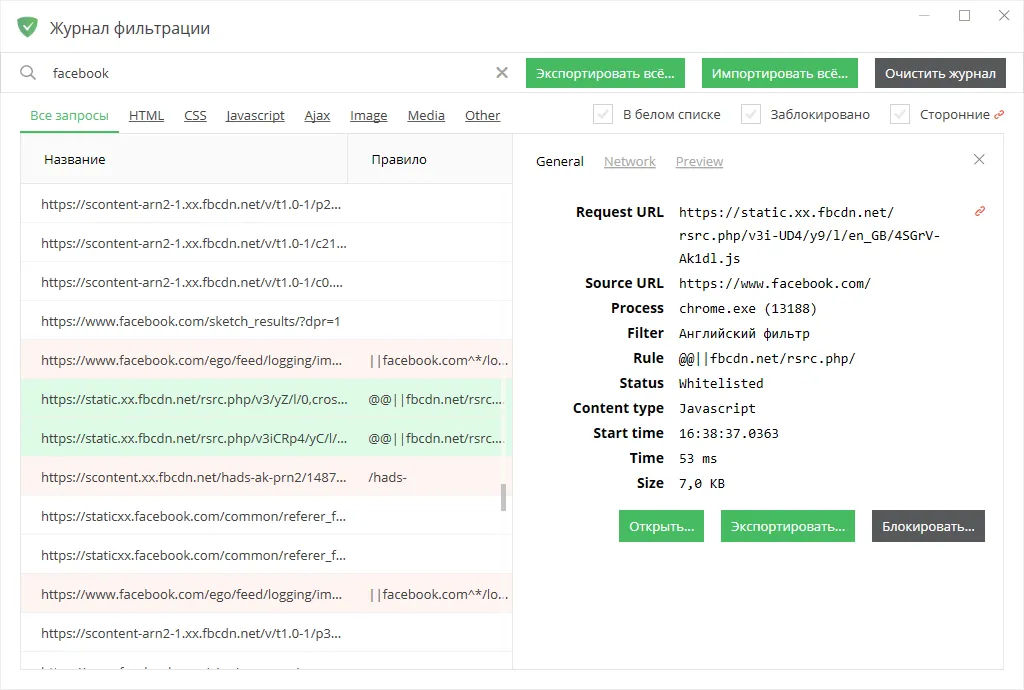Viewport: 1024px width, 690px height.
Task: Clear the facebook search text
Action: click(x=502, y=72)
